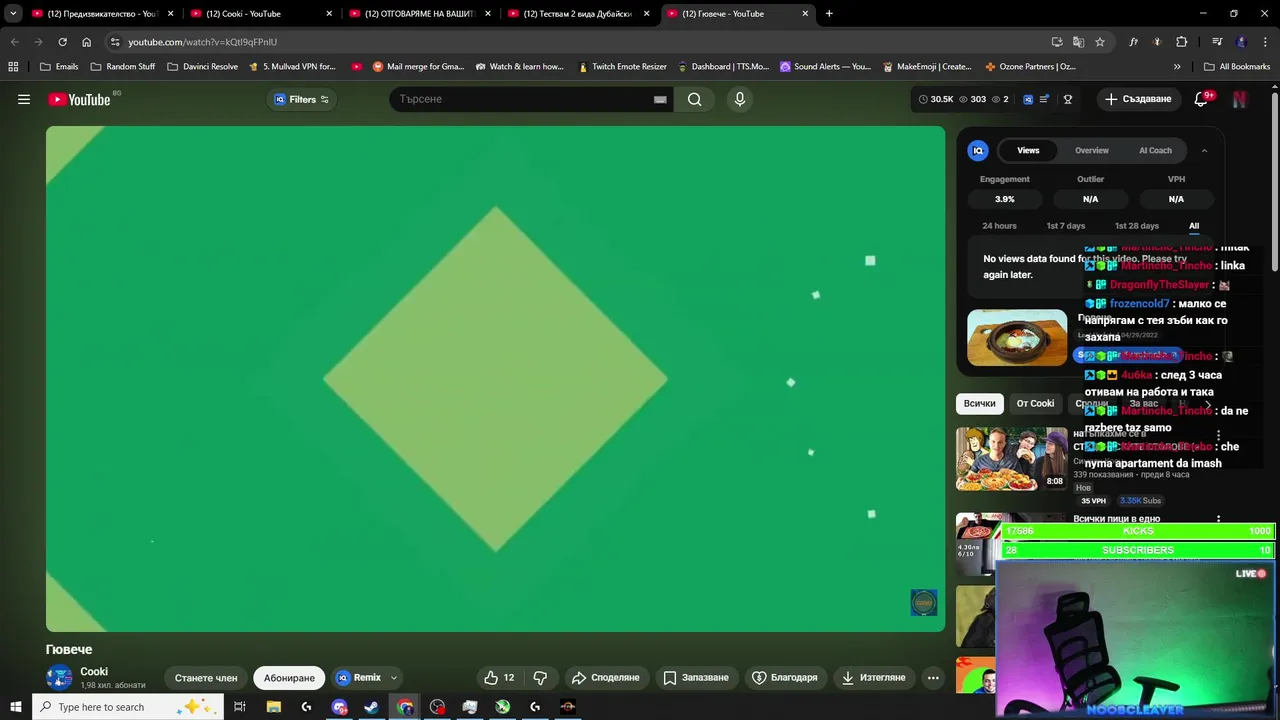This screenshot has width=1280, height=720.
Task: Click the vidIQ trophy icon in header
Action: [1068, 99]
